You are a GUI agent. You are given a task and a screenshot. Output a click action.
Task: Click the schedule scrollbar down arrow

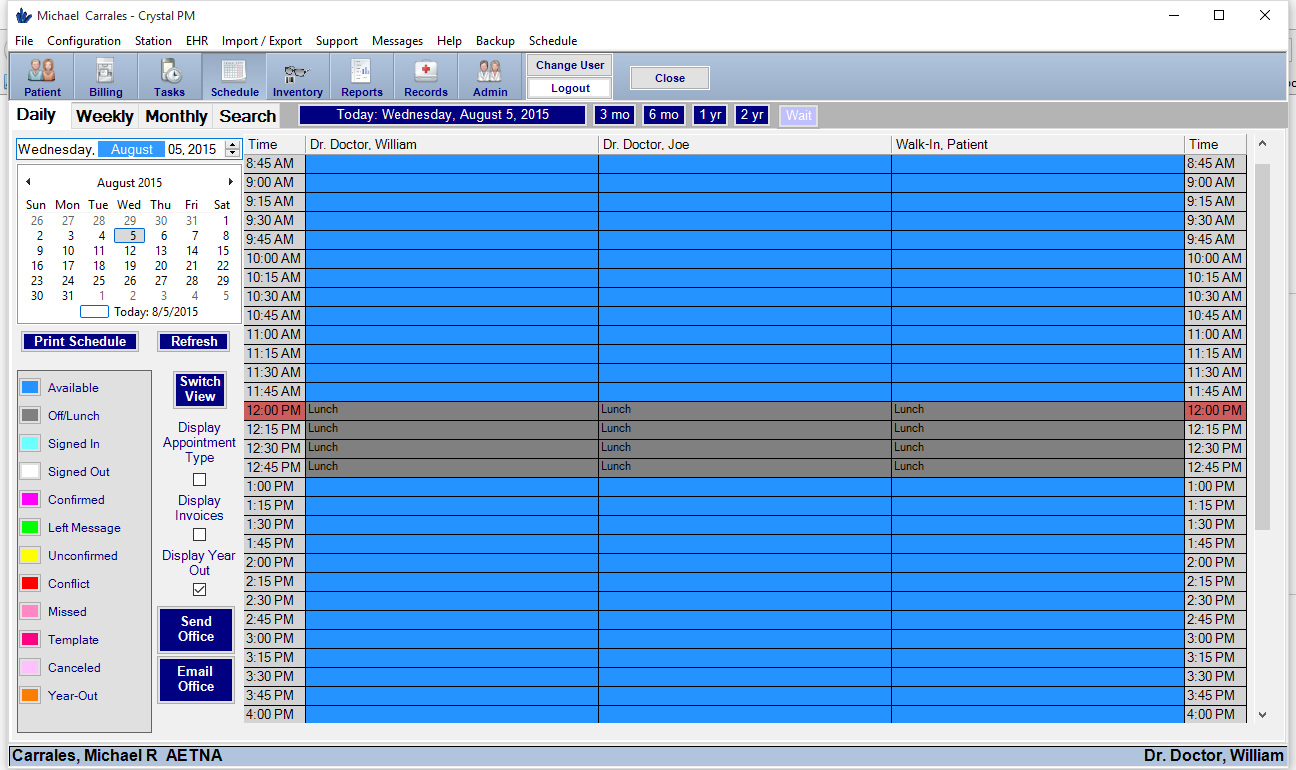click(1262, 714)
